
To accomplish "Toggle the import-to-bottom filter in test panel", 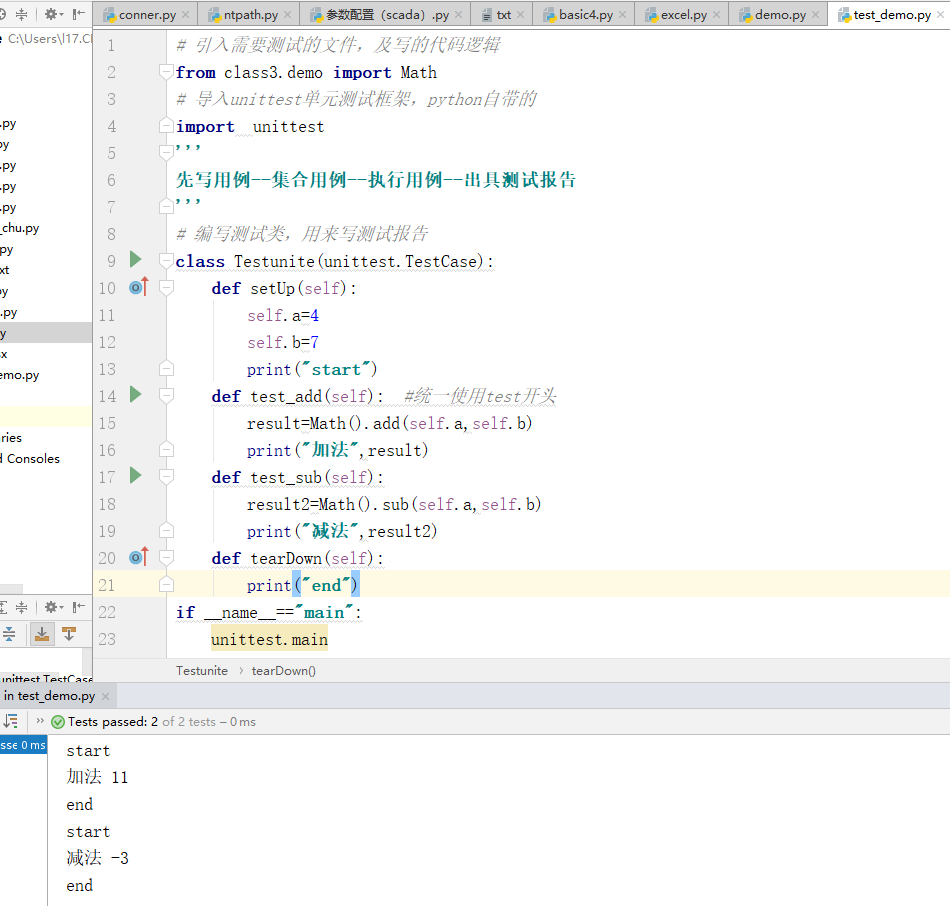I will (42, 633).
